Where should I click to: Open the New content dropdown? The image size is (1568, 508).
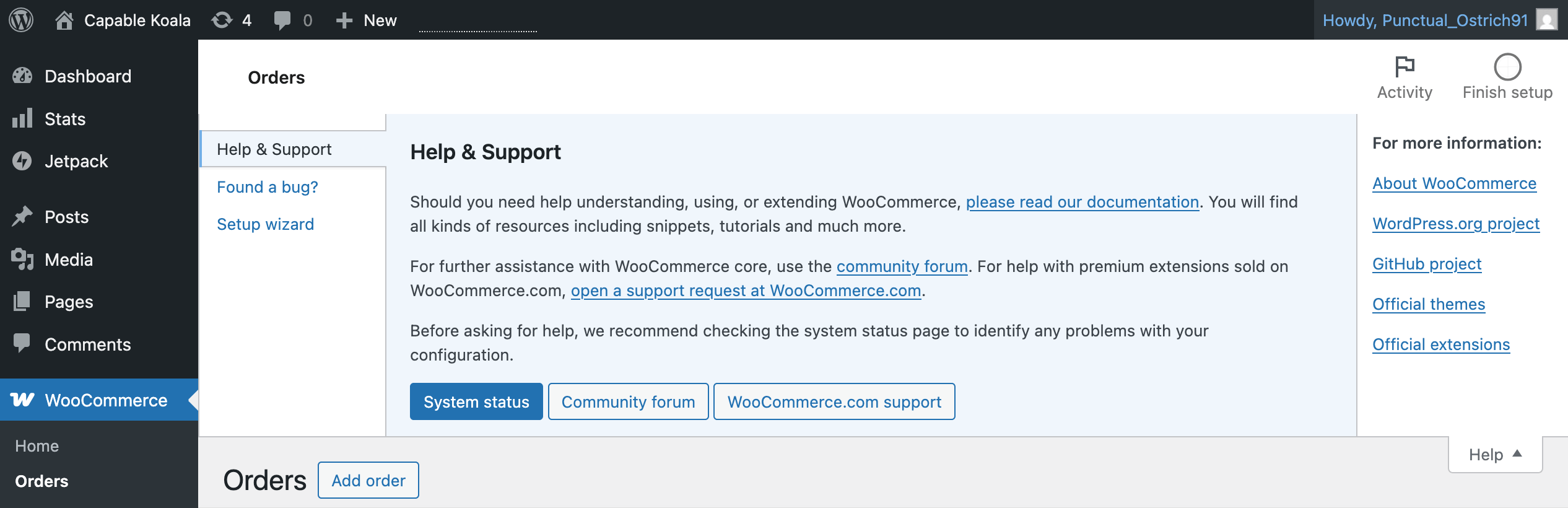tap(366, 20)
